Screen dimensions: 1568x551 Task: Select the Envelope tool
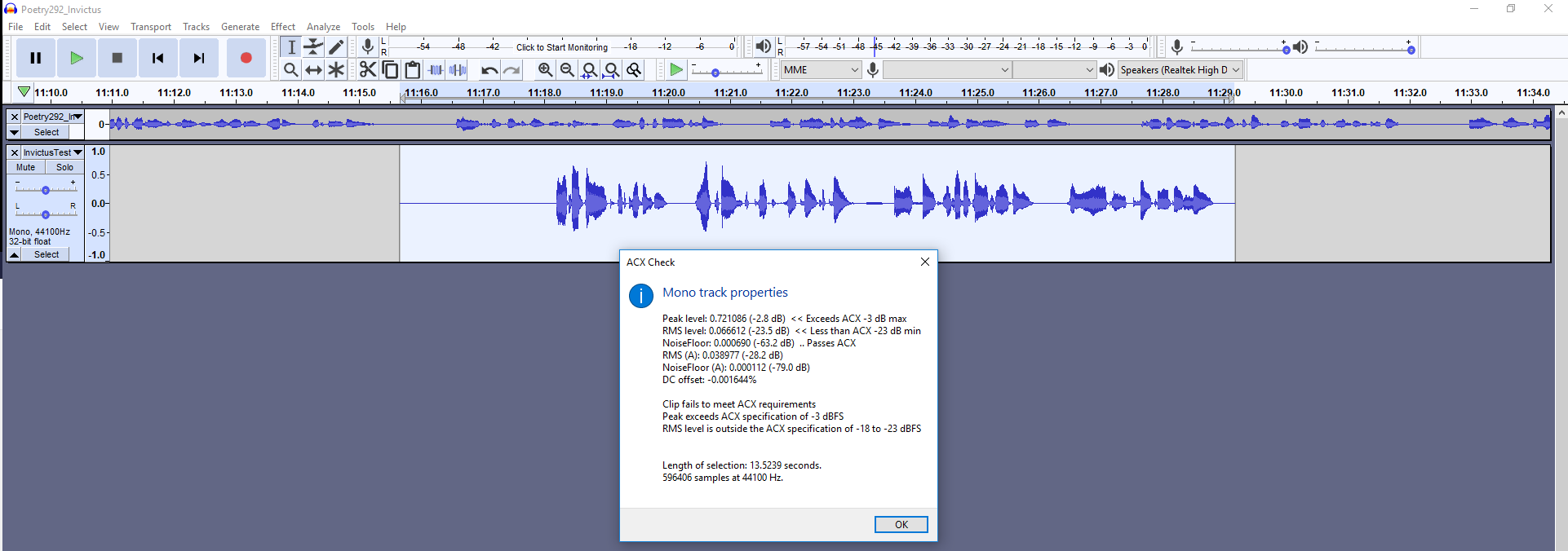(313, 47)
